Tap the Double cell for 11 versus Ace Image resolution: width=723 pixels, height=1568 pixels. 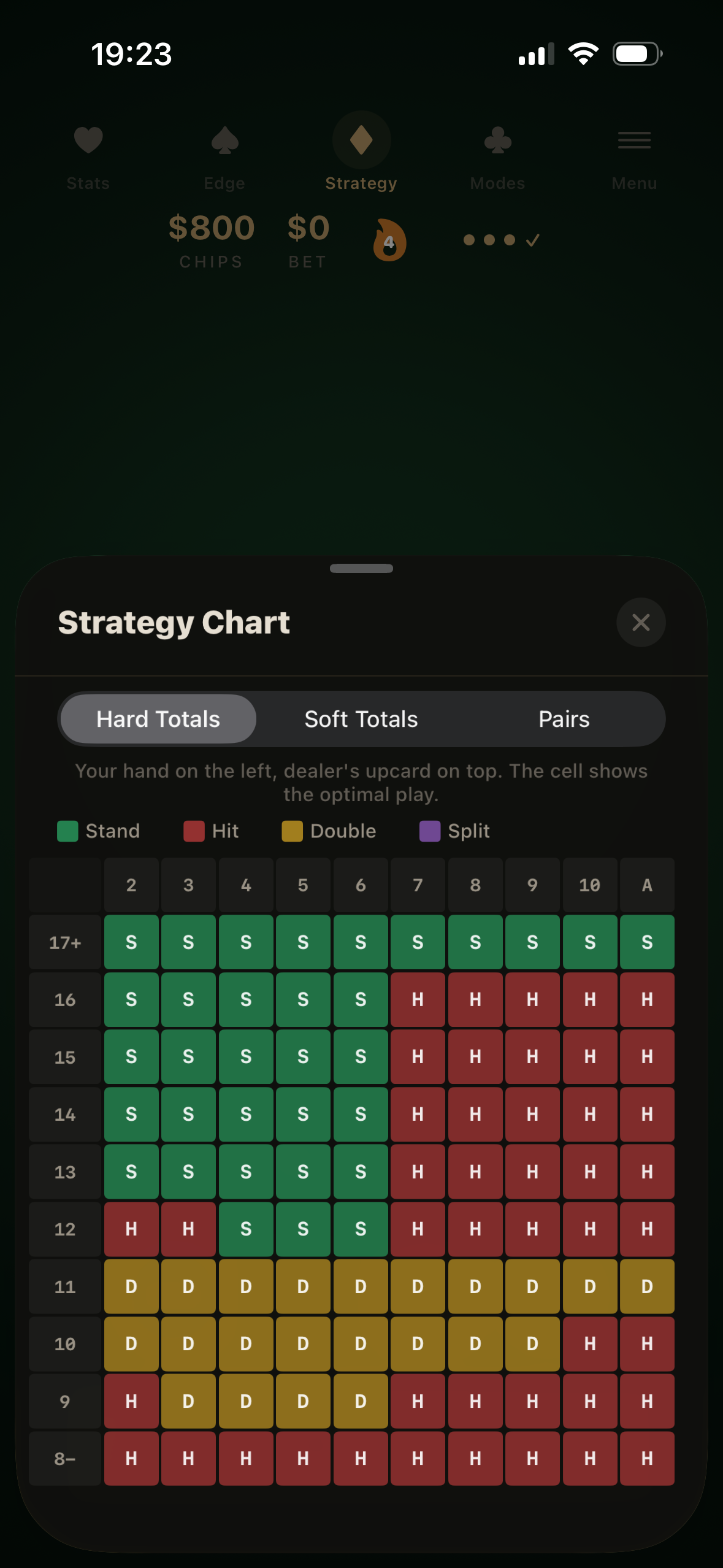tap(647, 1286)
